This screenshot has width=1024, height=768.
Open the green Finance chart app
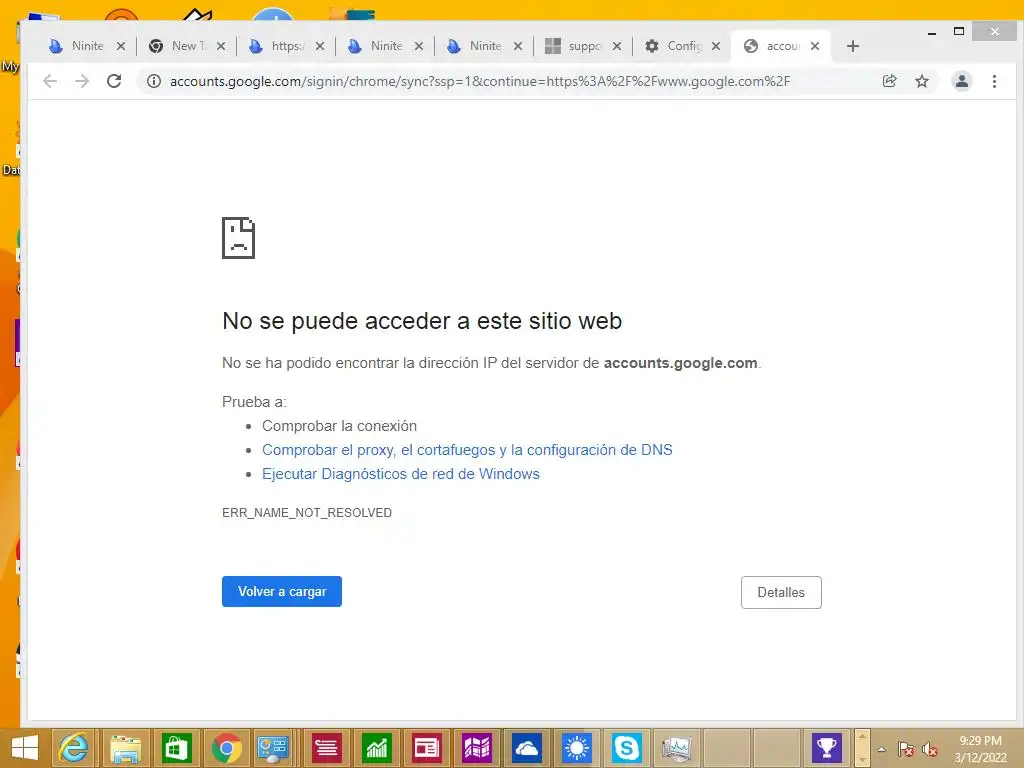tap(377, 748)
